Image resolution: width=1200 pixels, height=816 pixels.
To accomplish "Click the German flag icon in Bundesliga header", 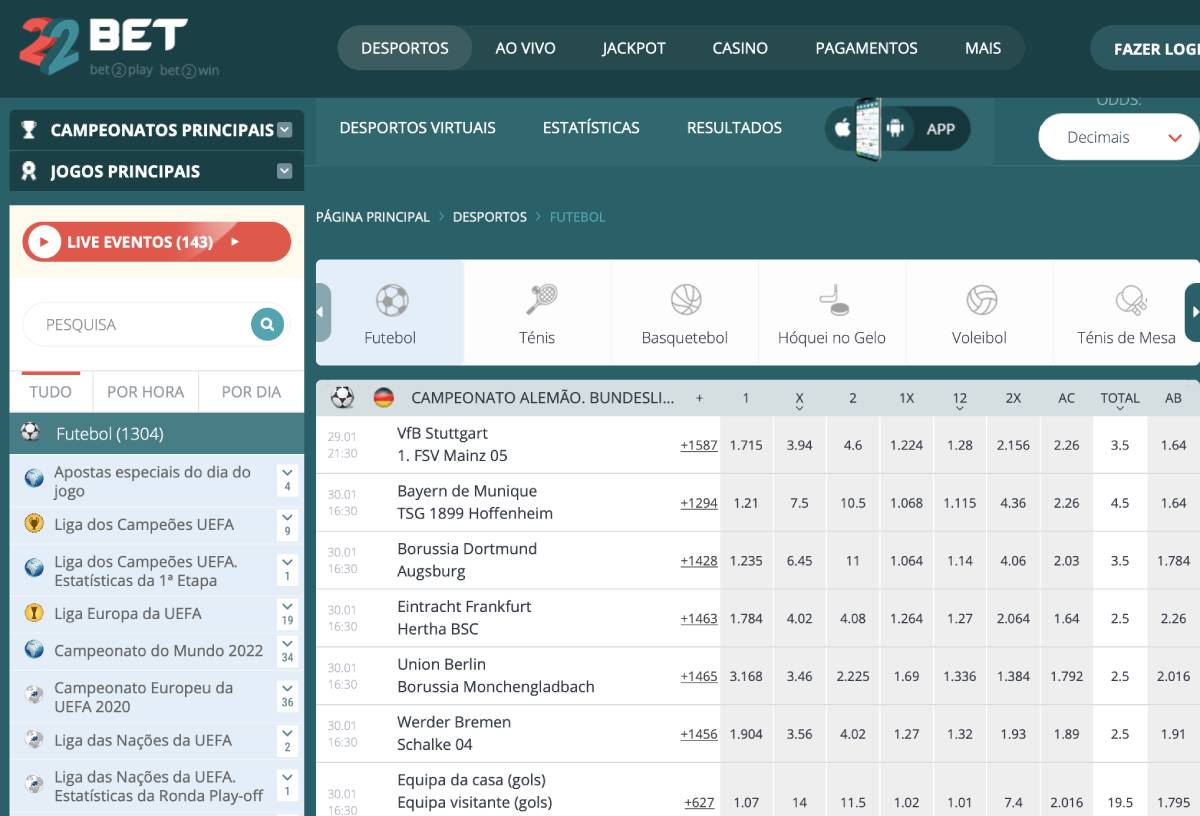I will point(384,398).
